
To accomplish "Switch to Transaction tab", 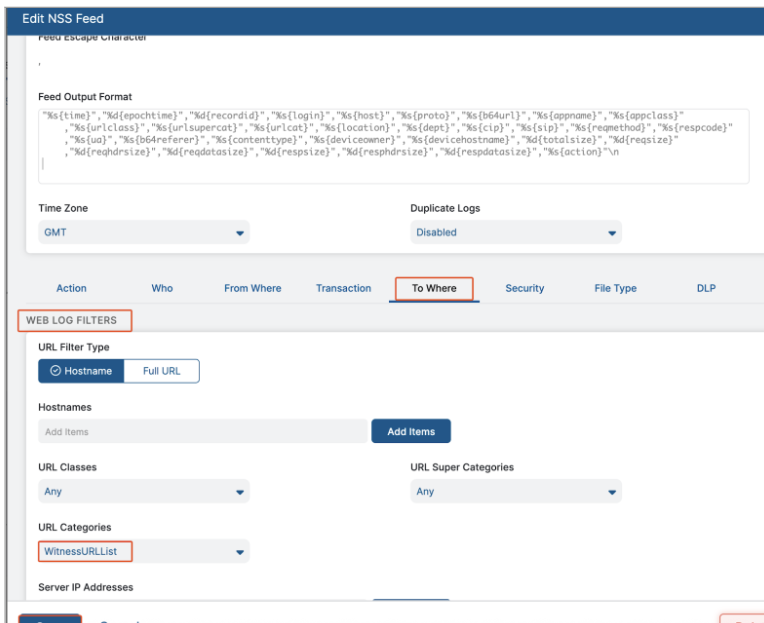I will 344,288.
